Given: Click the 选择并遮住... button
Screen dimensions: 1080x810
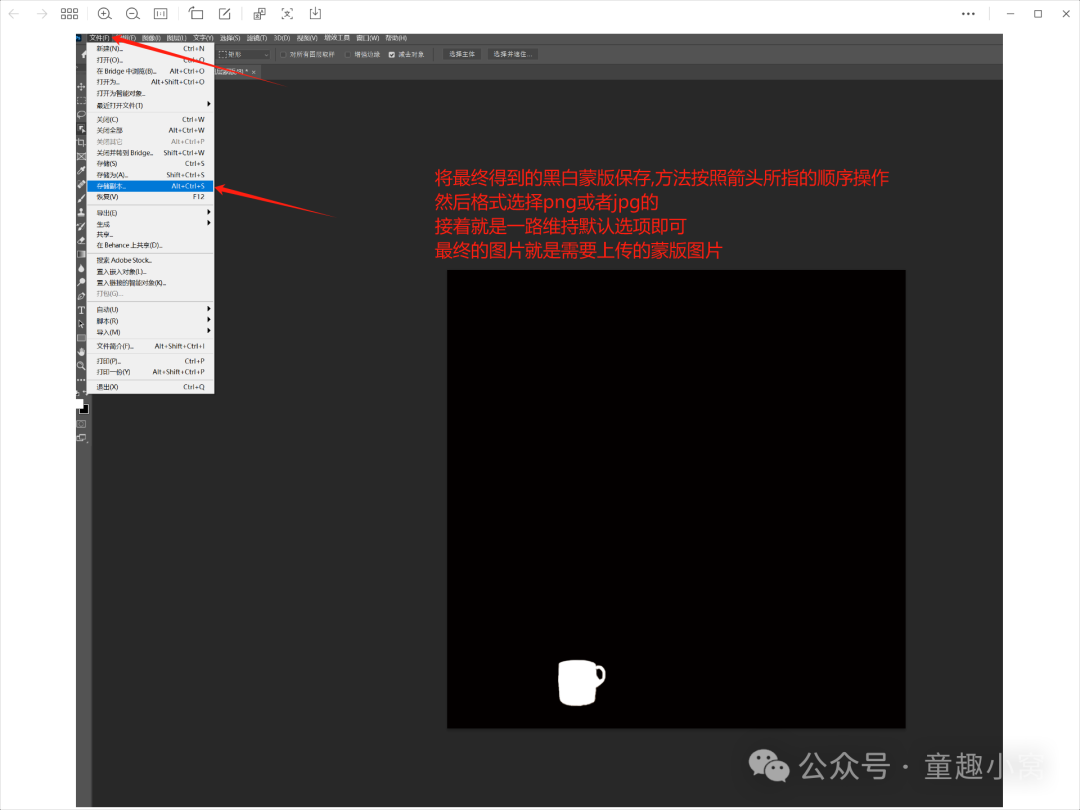Looking at the screenshot, I should [512, 54].
